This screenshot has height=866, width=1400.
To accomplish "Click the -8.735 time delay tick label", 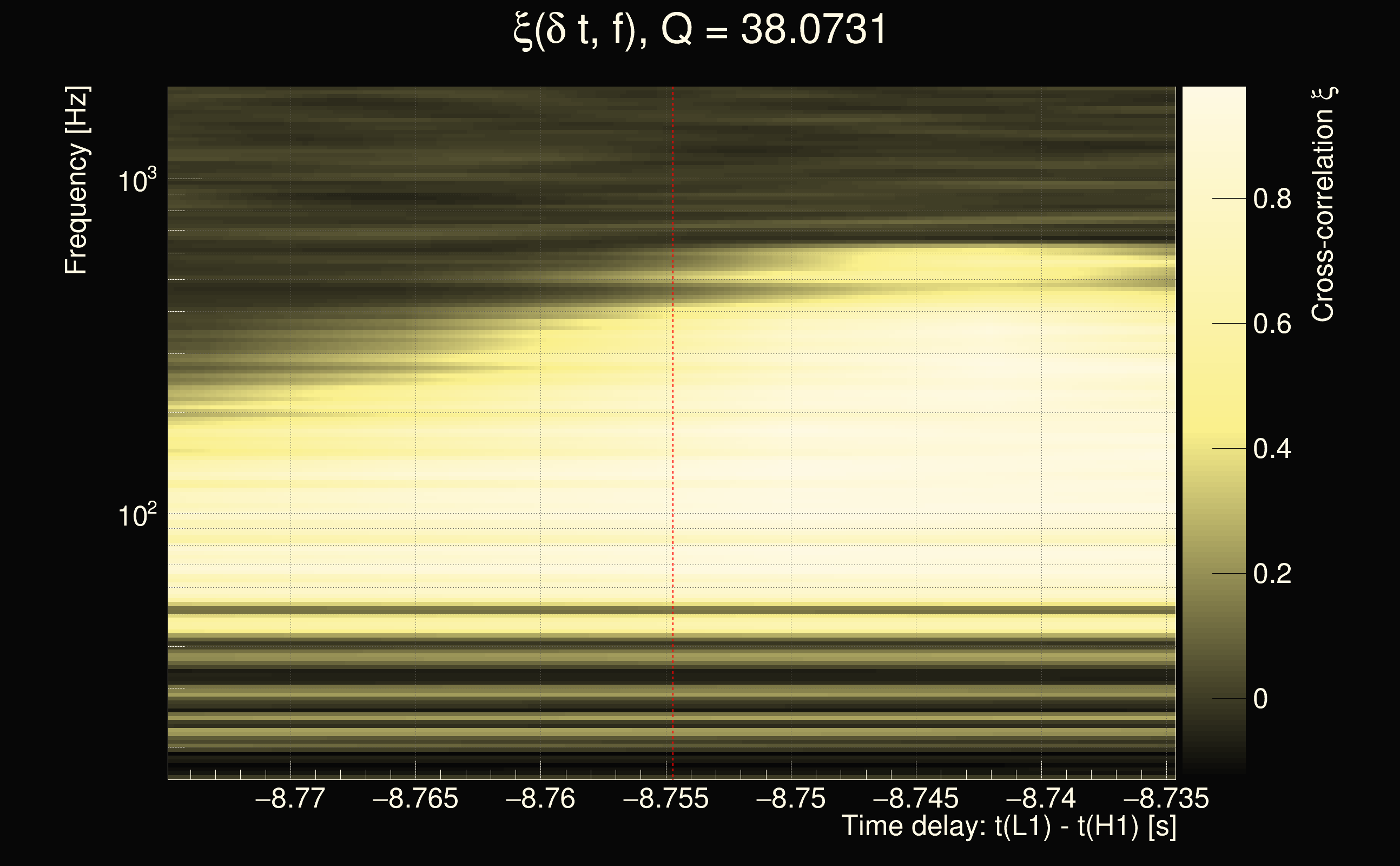I will (1166, 798).
